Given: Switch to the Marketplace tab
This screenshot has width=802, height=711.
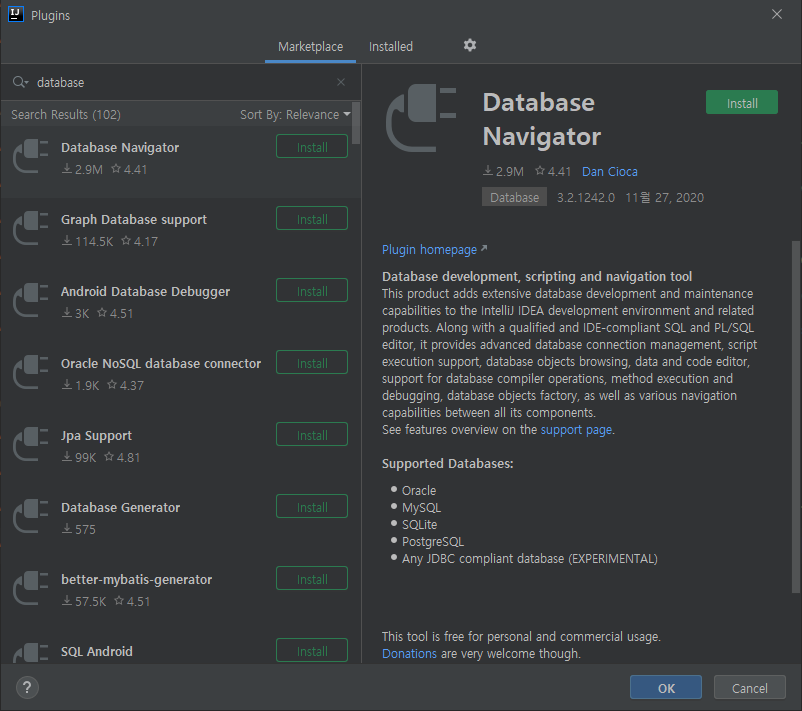Looking at the screenshot, I should (310, 47).
